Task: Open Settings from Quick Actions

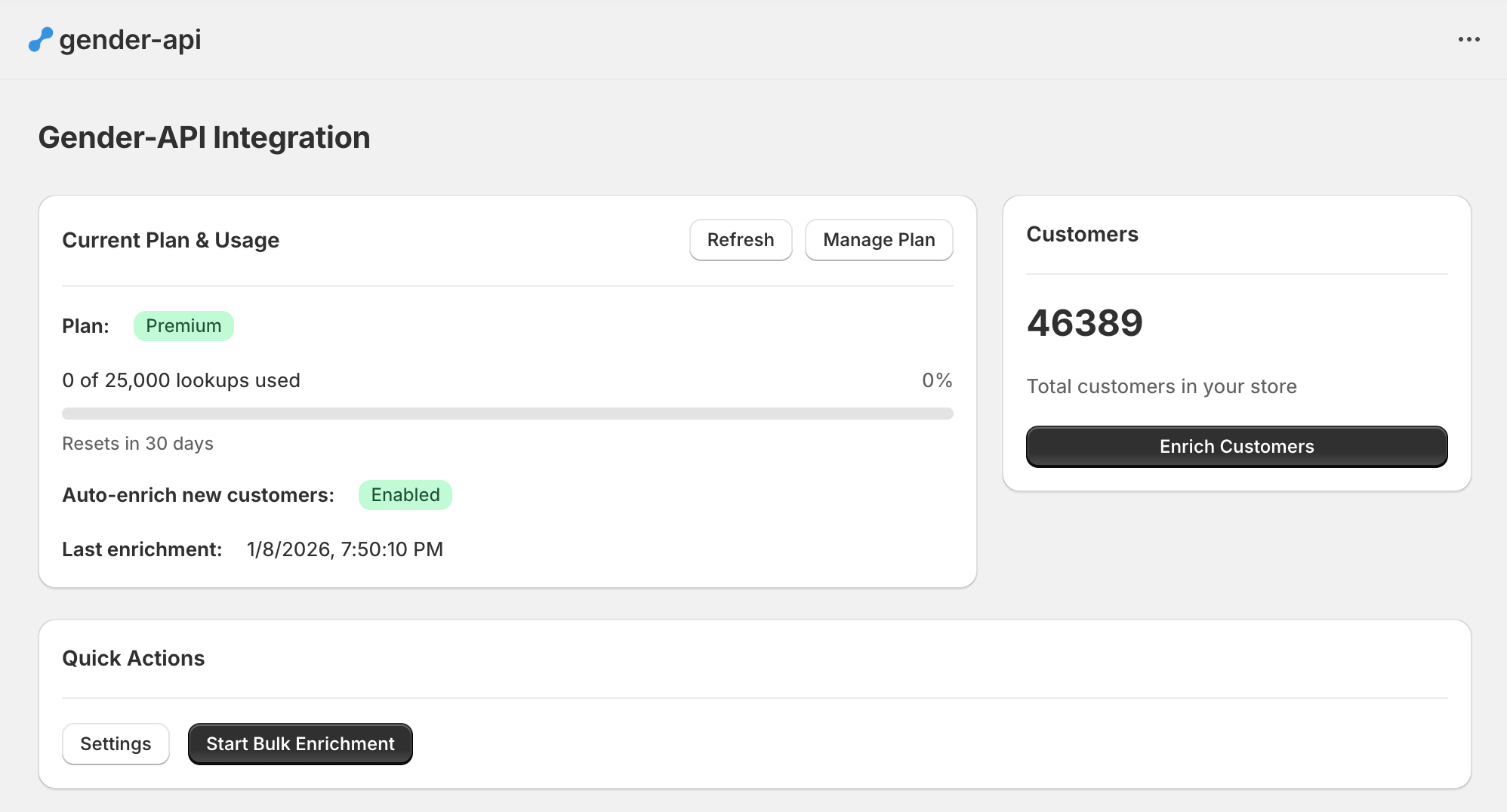Action: [116, 744]
